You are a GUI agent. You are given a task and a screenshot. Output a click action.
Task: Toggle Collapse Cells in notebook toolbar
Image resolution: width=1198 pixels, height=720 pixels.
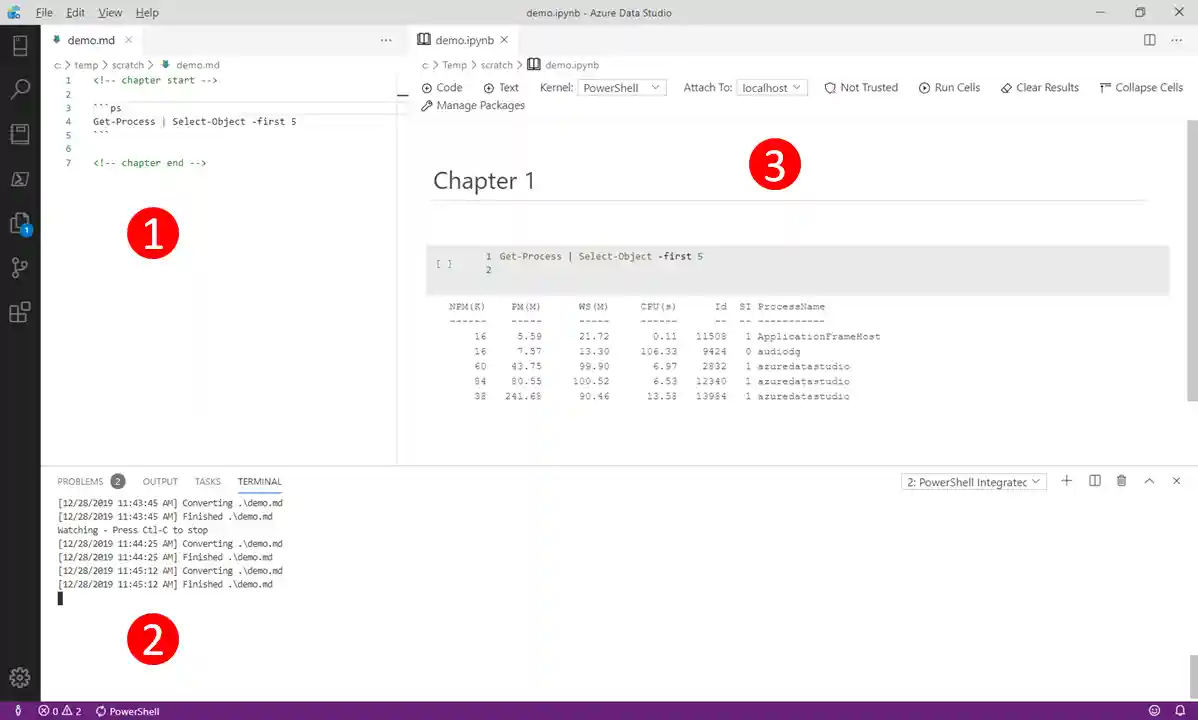[x=1140, y=88]
